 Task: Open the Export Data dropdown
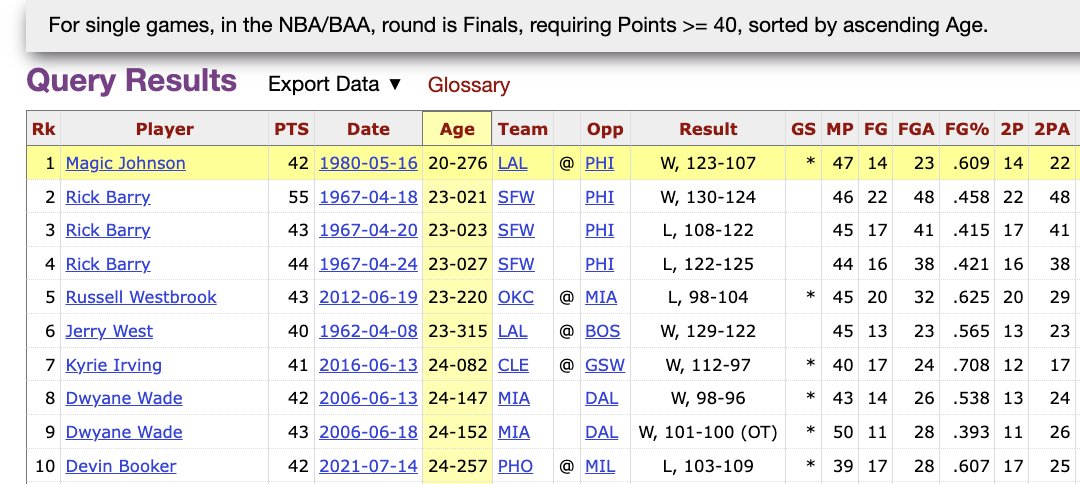pos(335,85)
